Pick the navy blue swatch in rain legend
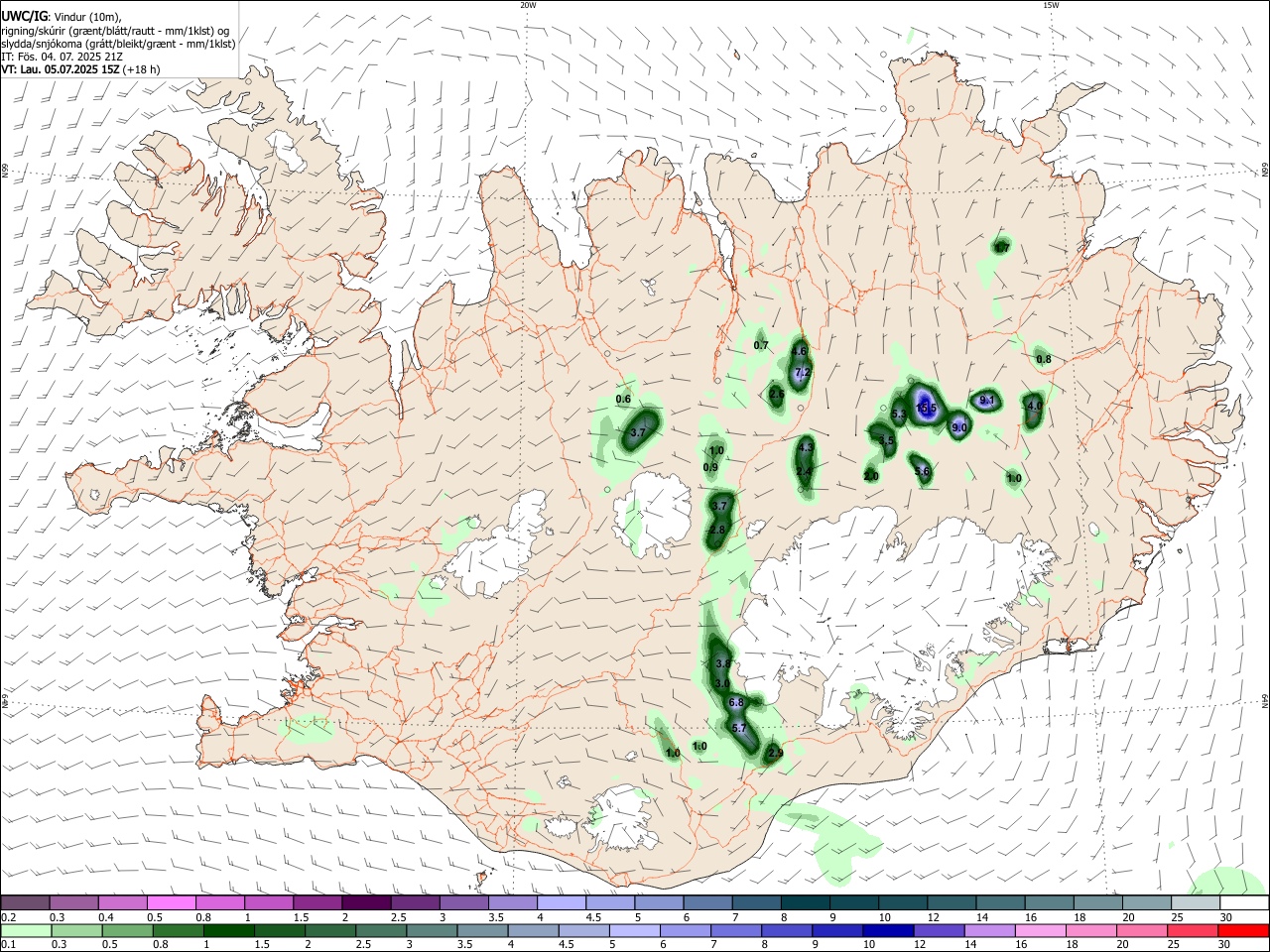The image size is (1270, 952). tap(886, 930)
